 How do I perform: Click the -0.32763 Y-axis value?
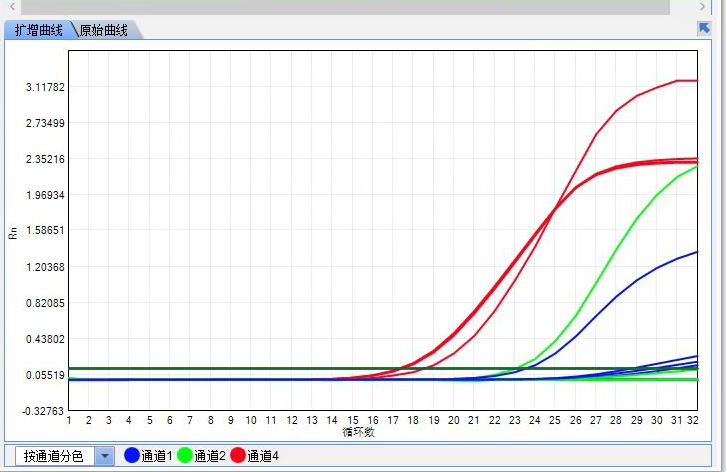(x=43, y=411)
